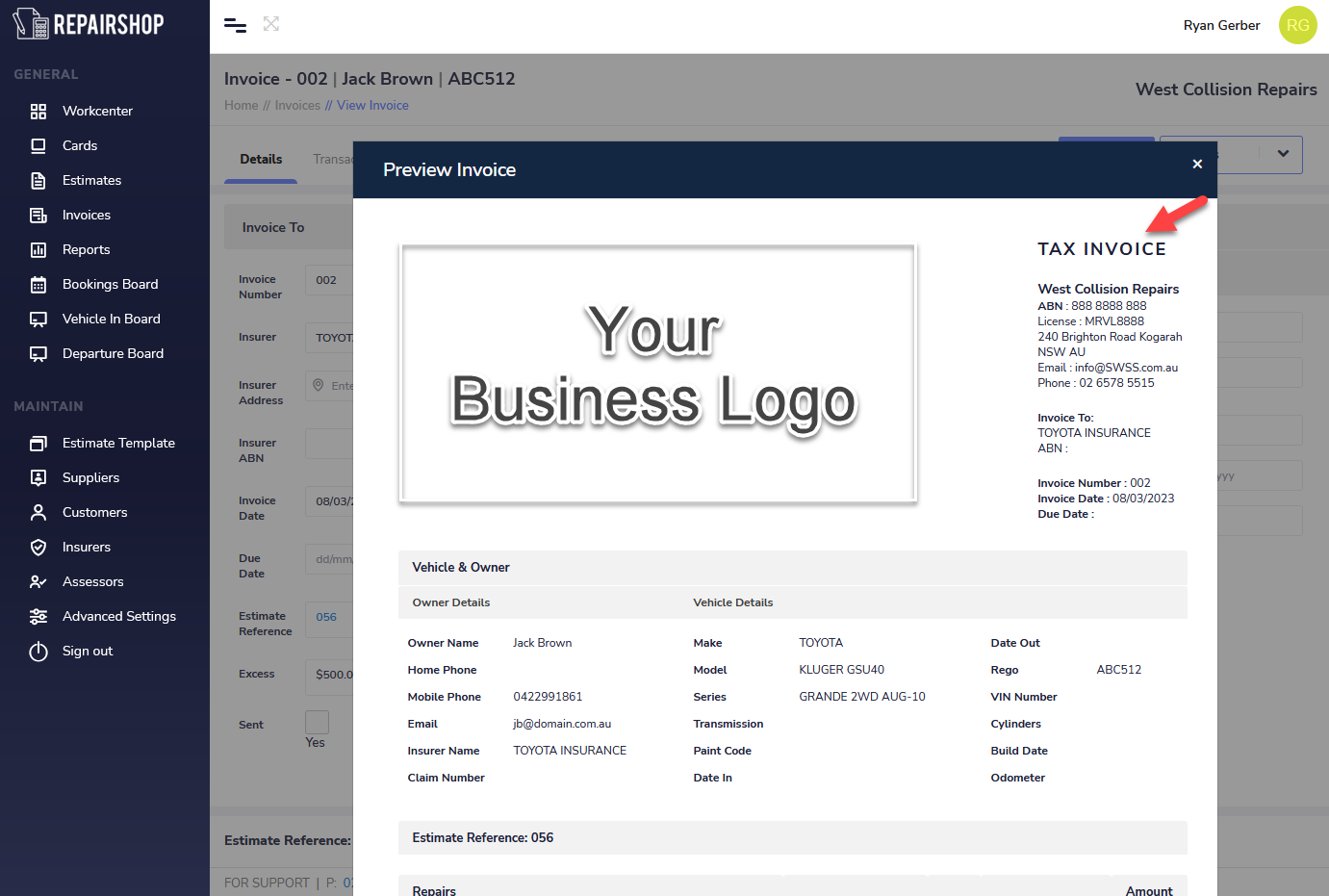Open the Ryan Gerber user avatar menu
The width and height of the screenshot is (1329, 896).
click(x=1297, y=26)
